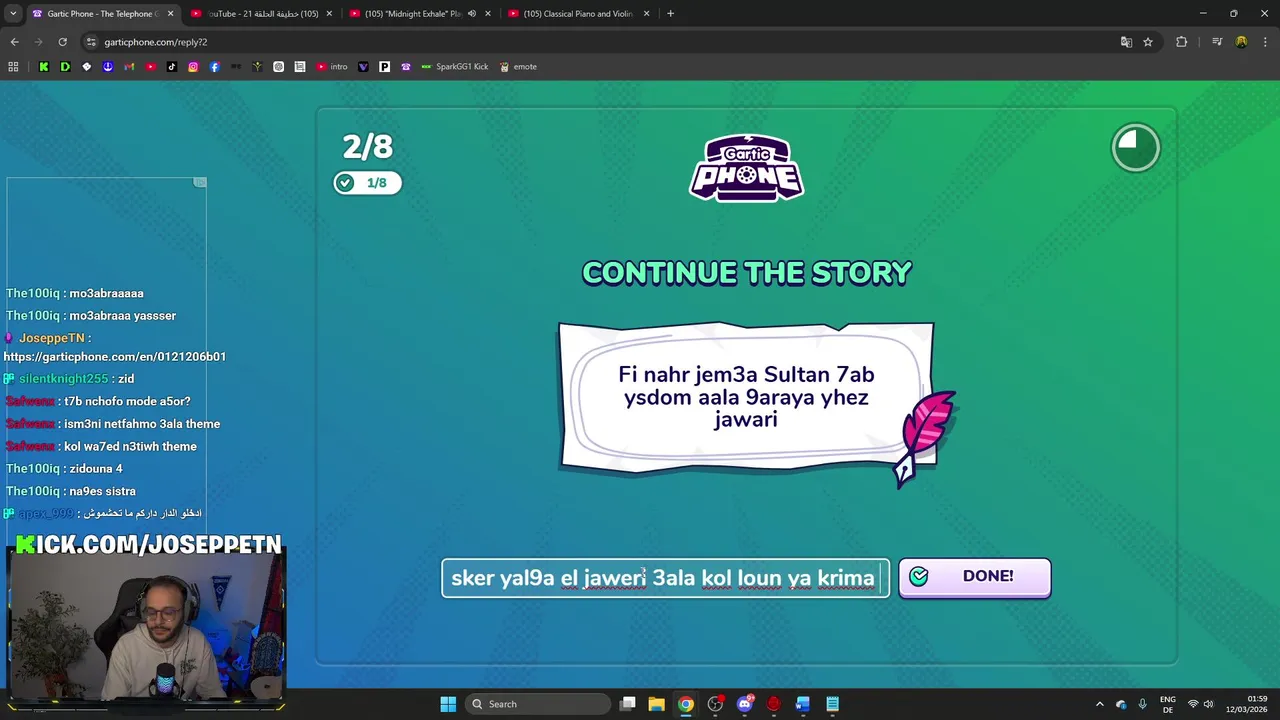Reload the current page
The height and width of the screenshot is (720, 1280).
coord(62,42)
